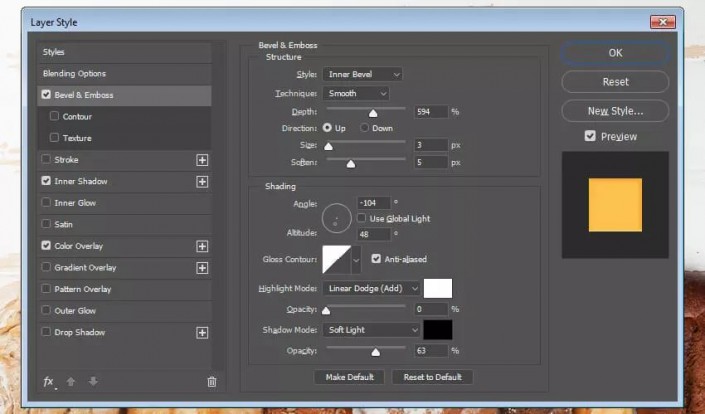Screen dimensions: 705x414
Task: Move effect up with arrow icon
Action: pyautogui.click(x=71, y=382)
